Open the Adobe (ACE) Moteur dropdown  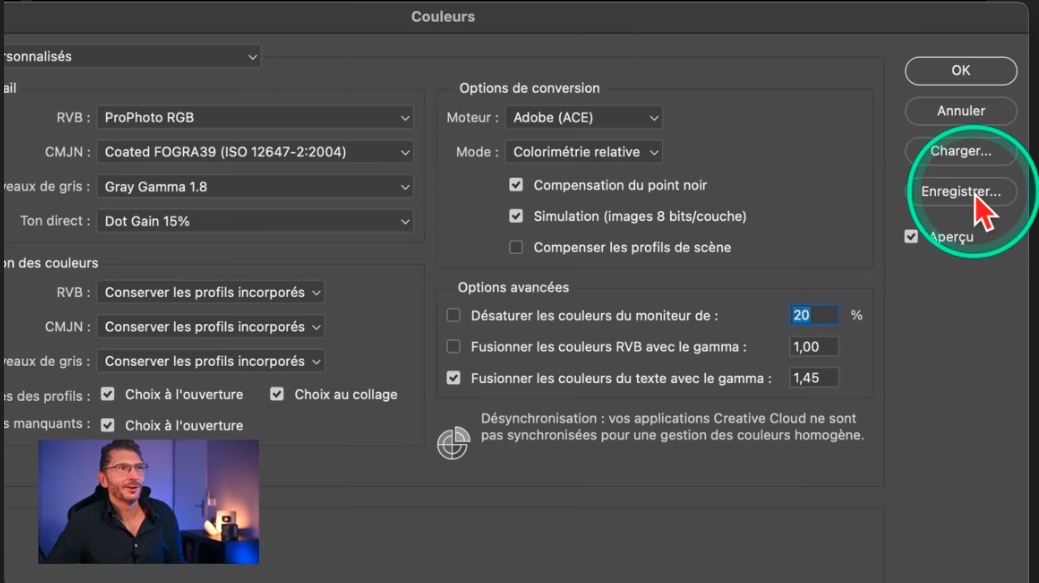(x=584, y=118)
